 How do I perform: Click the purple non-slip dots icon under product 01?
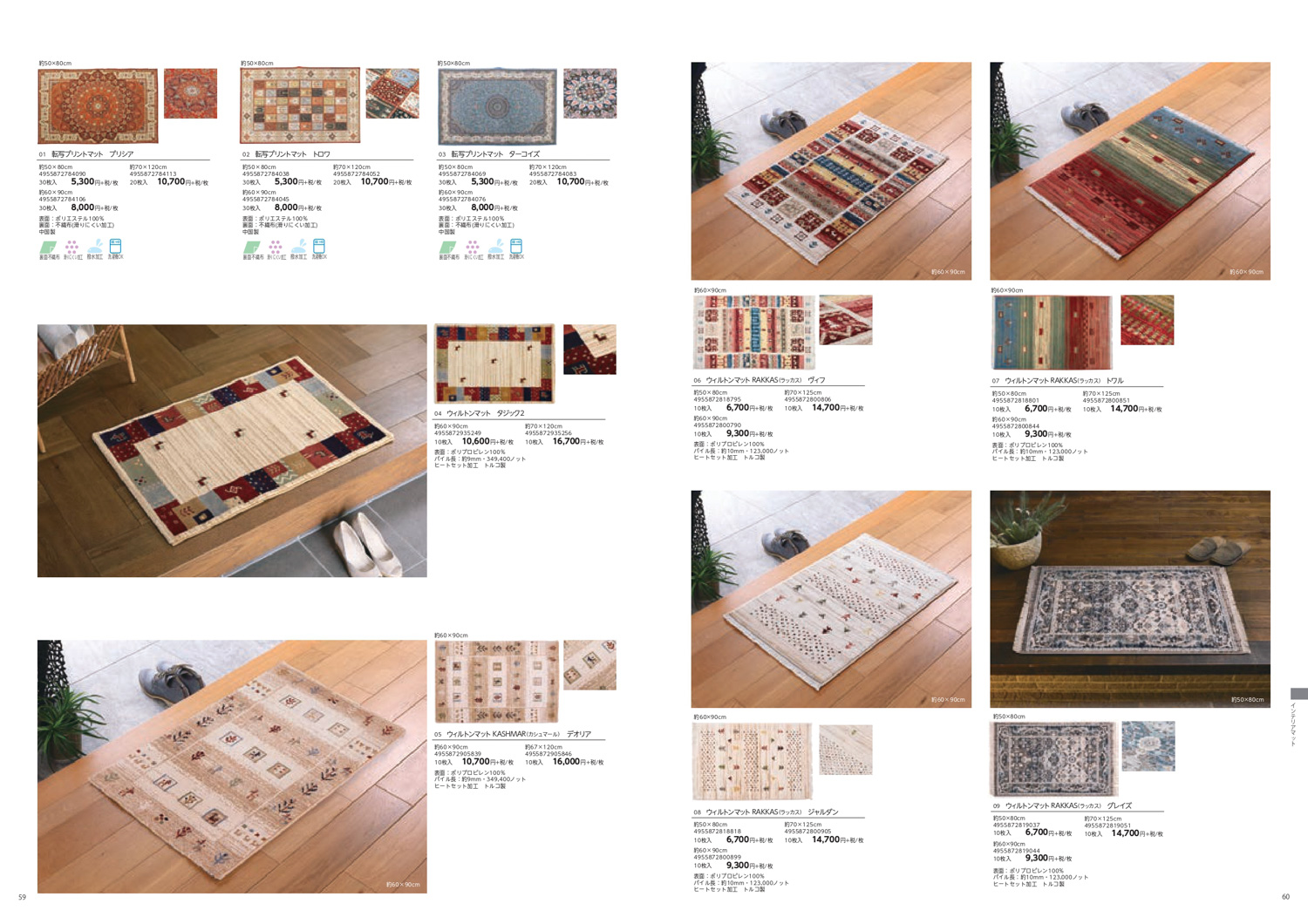tap(72, 248)
